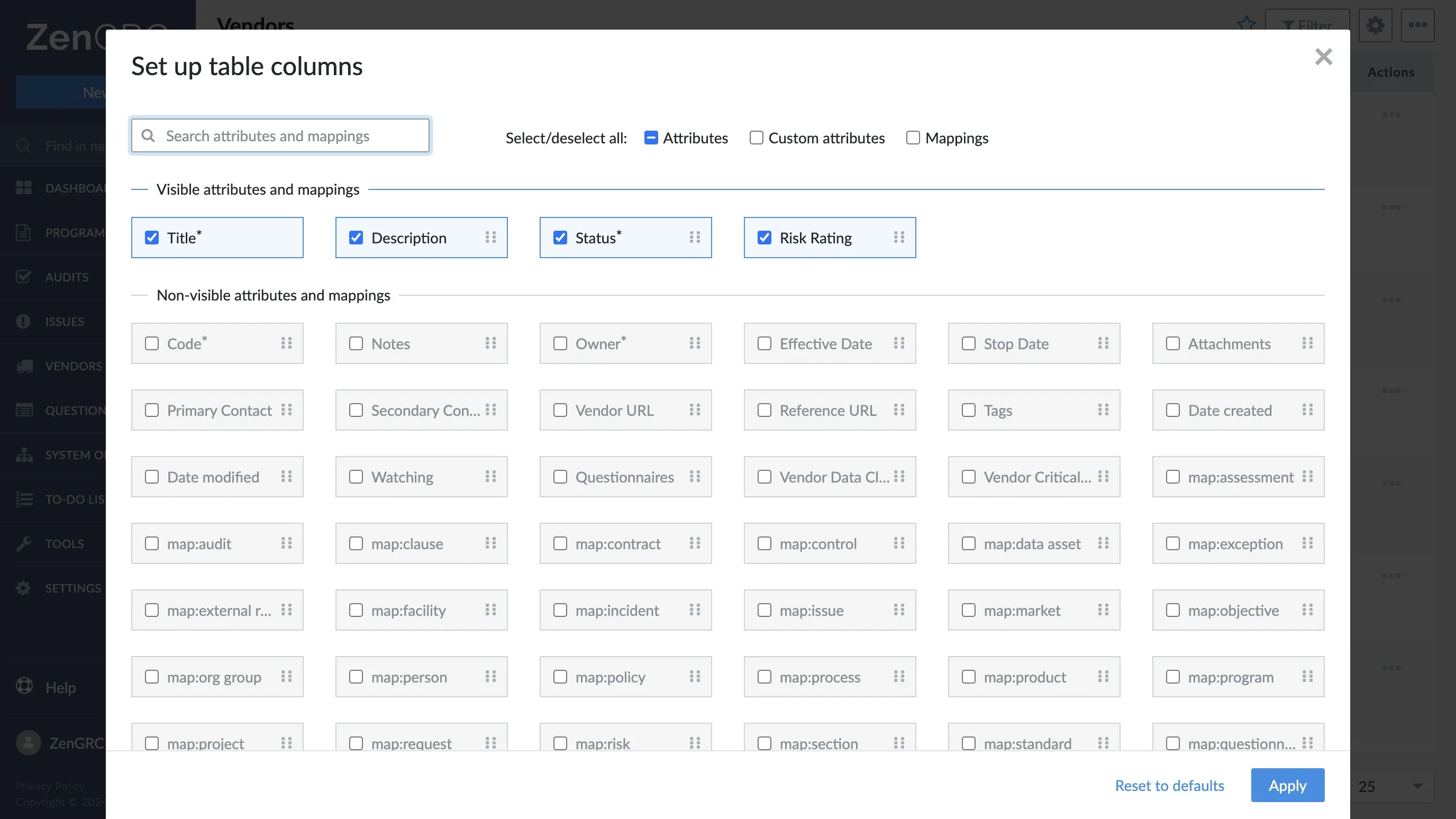Screen dimensions: 1456x819
Task: Grab the drag handle on Risk Rating column
Action: (x=899, y=238)
